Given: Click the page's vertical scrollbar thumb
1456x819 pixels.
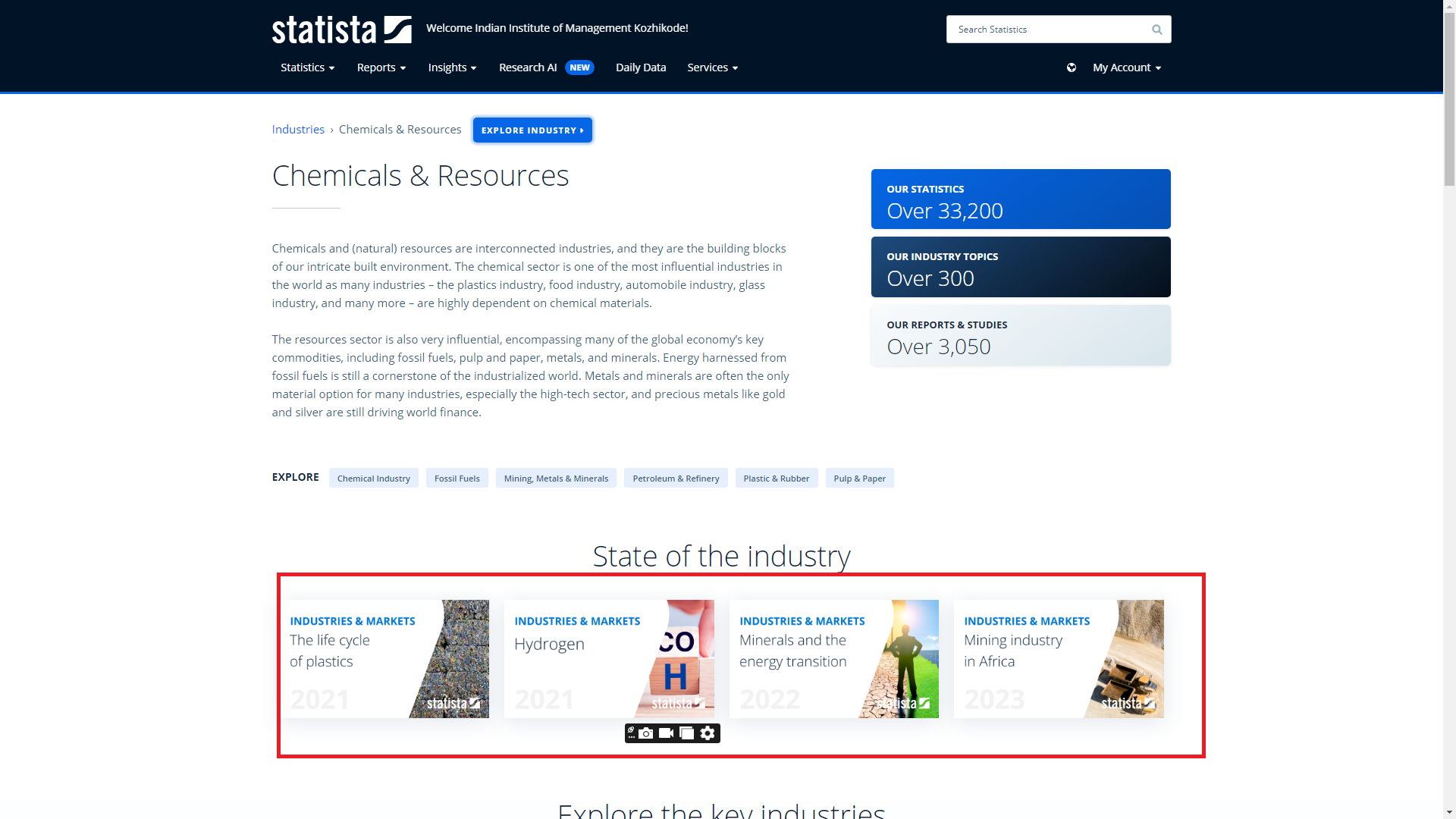Looking at the screenshot, I should coord(1449,99).
